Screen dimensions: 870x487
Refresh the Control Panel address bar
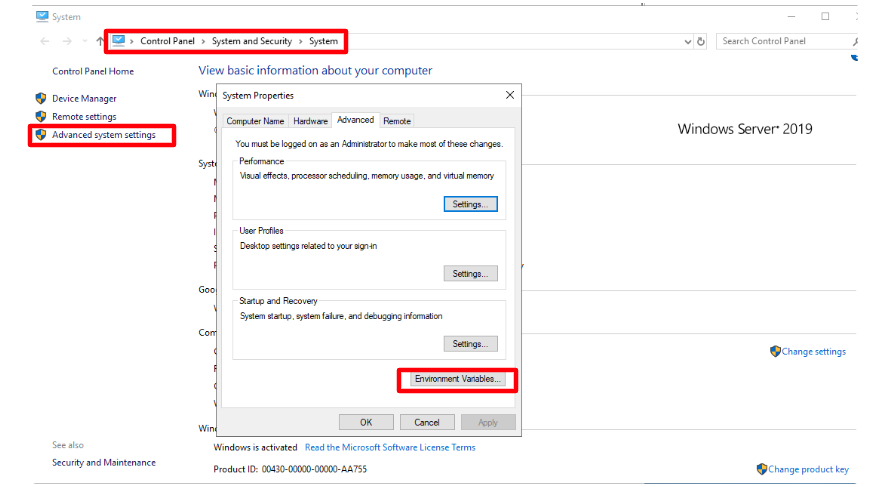pos(701,41)
